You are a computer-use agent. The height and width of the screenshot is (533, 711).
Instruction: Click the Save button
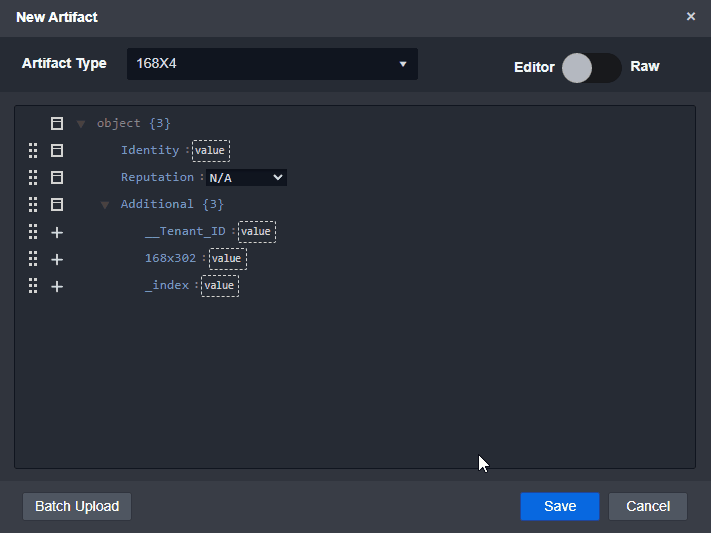559,506
